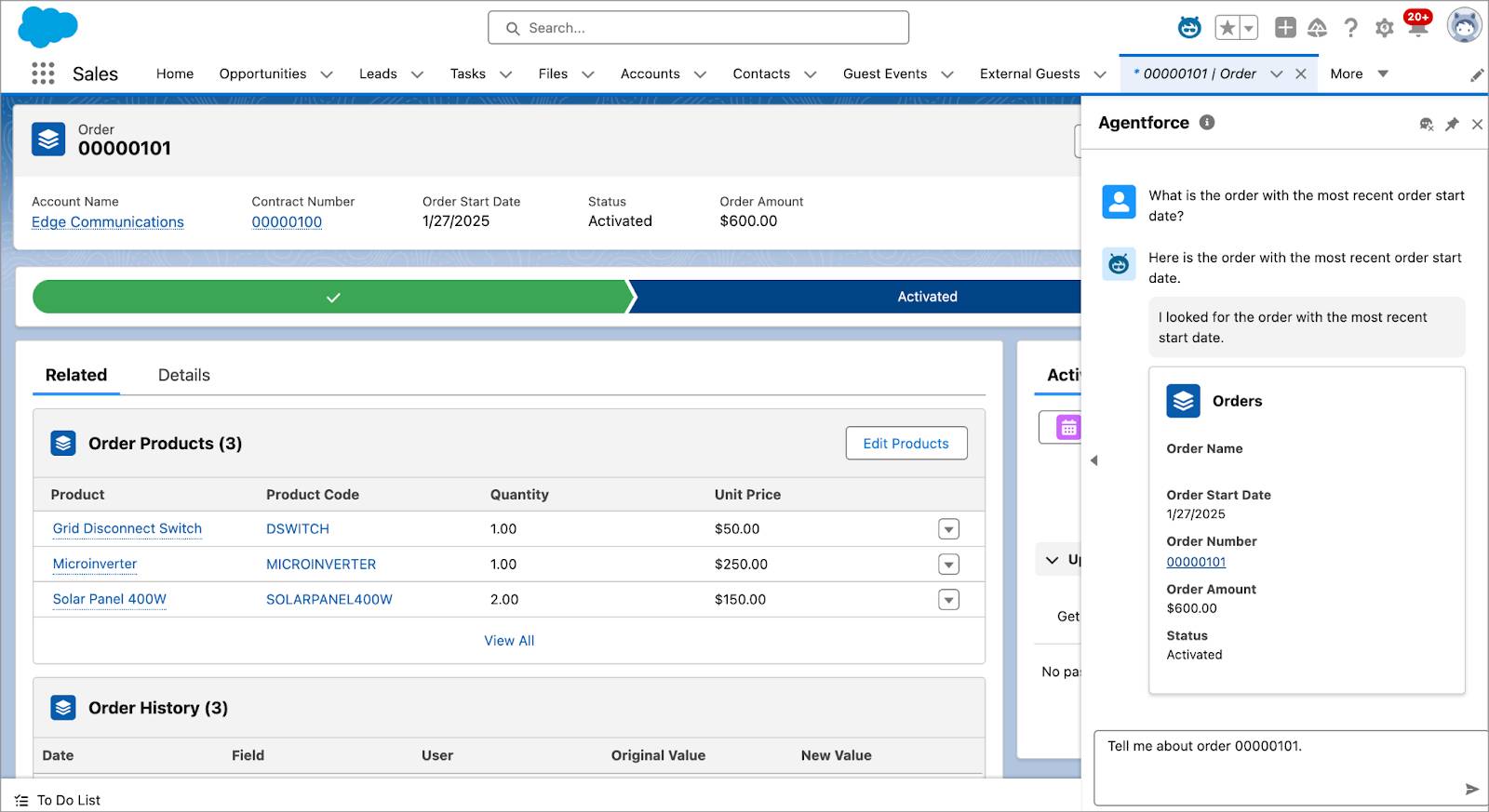The image size is (1489, 812).
Task: Open the More navigation menu
Action: click(1359, 73)
